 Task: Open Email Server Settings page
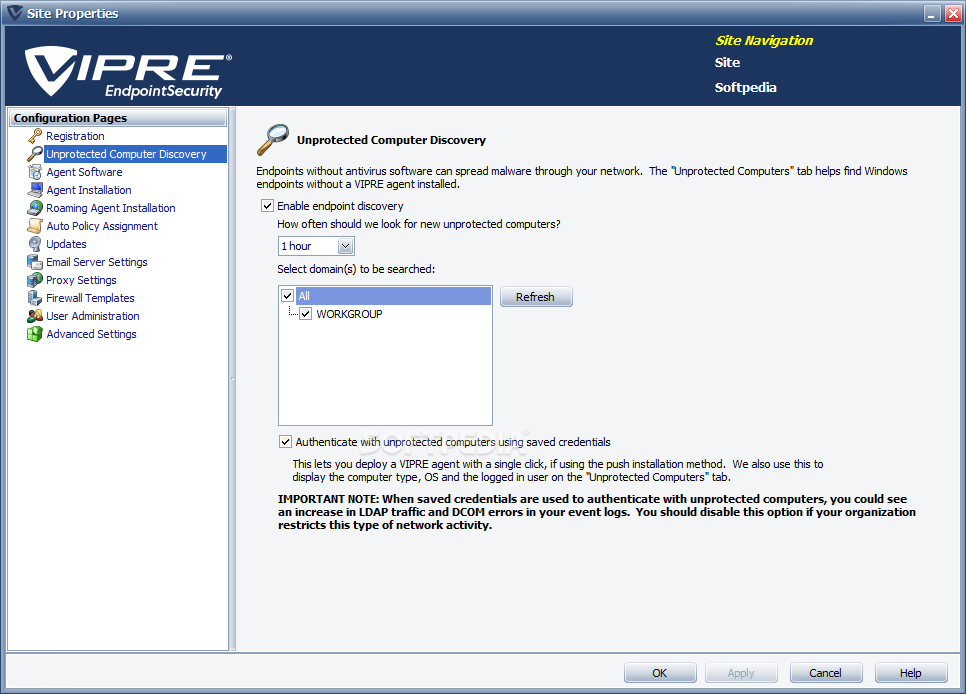97,261
